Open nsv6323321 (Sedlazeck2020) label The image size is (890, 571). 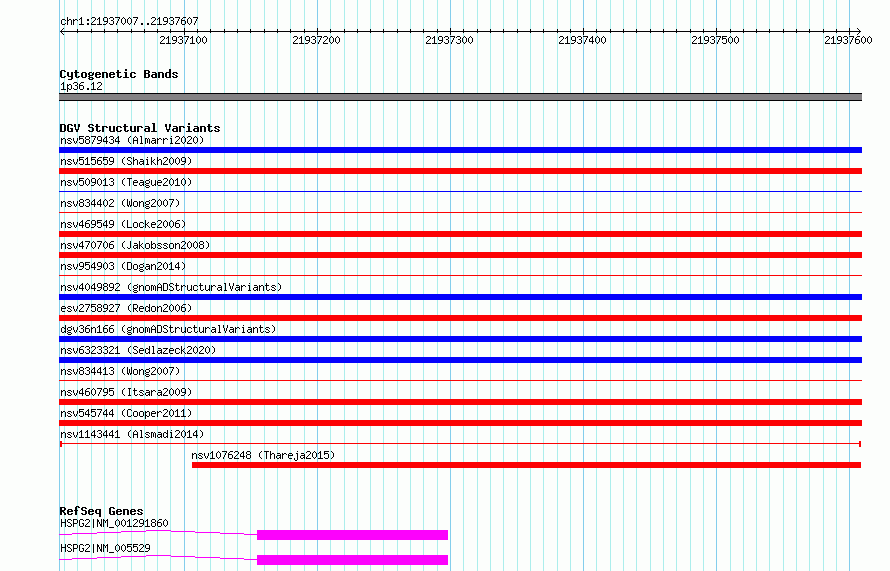pyautogui.click(x=138, y=350)
